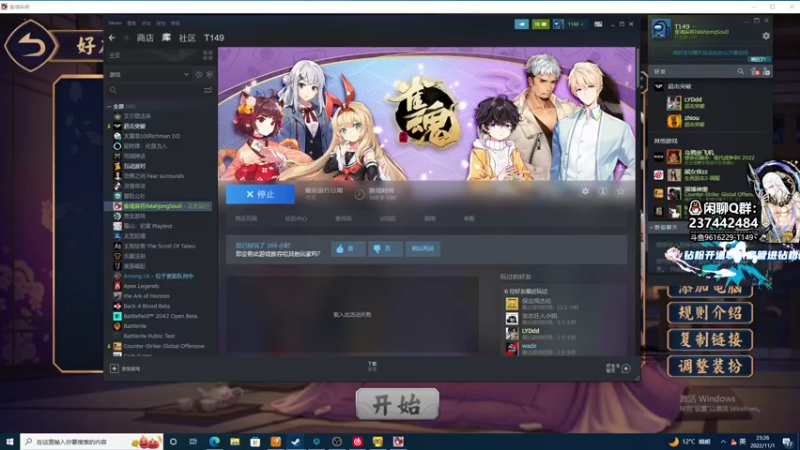800x450 pixels.
Task: Go back with Steam's left arrow
Action: [x=112, y=38]
